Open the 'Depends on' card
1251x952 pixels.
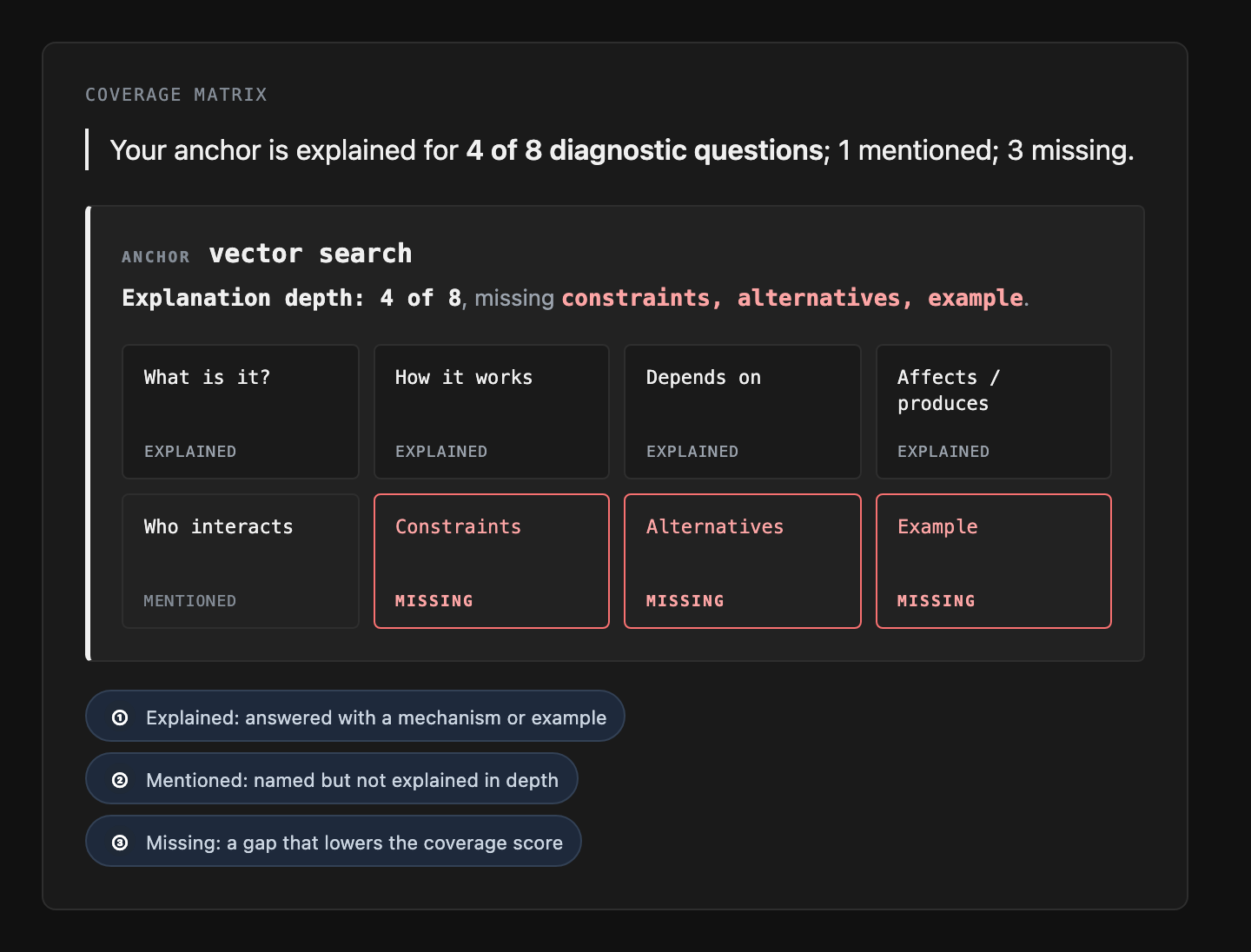click(743, 412)
